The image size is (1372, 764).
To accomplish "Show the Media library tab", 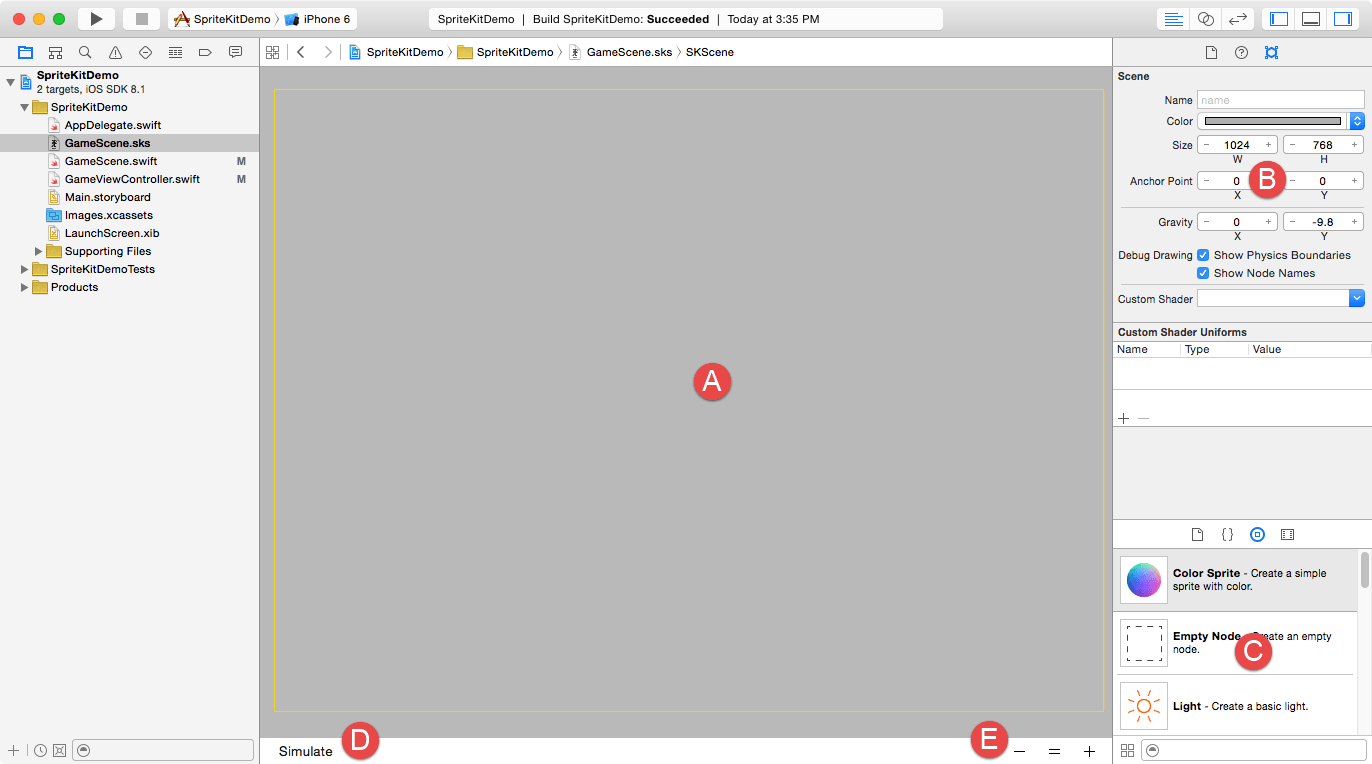I will coord(1287,535).
